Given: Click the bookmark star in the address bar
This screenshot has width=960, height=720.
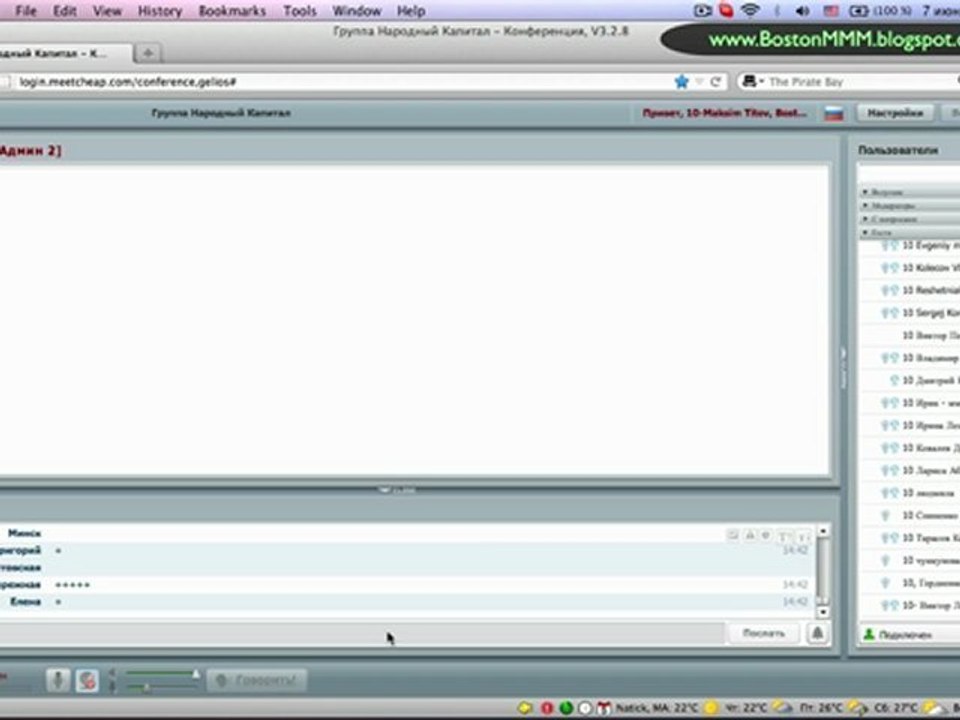Looking at the screenshot, I should point(681,81).
